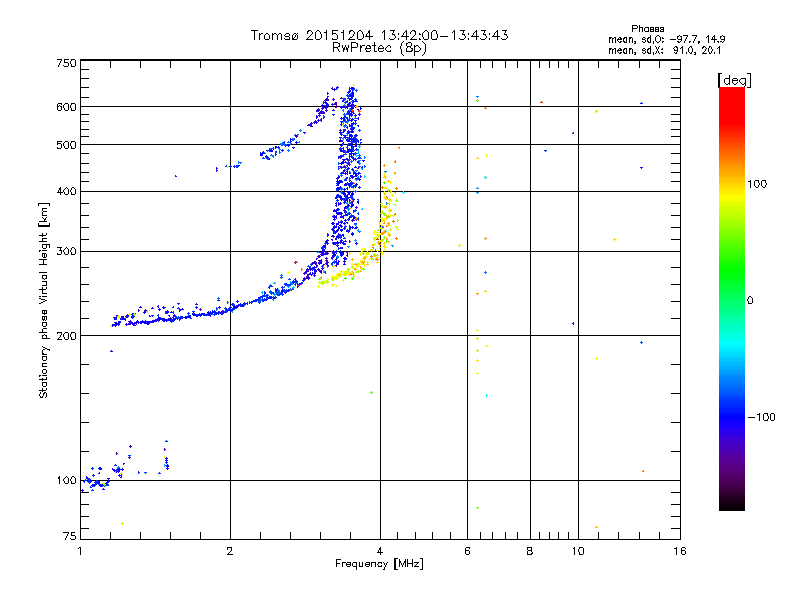Click the height-axis tick label "750"

[66, 63]
